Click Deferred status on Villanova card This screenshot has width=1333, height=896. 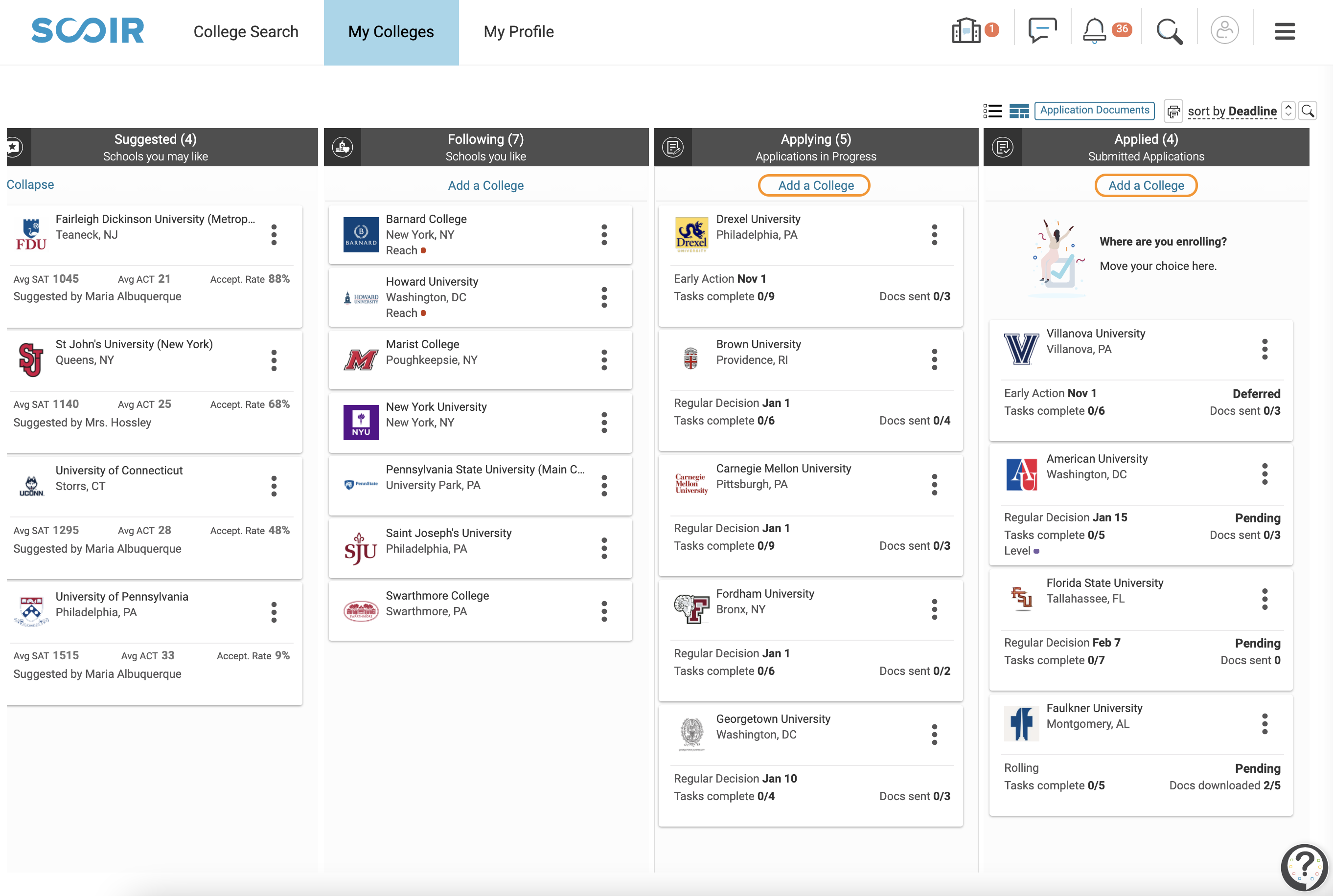tap(1256, 394)
